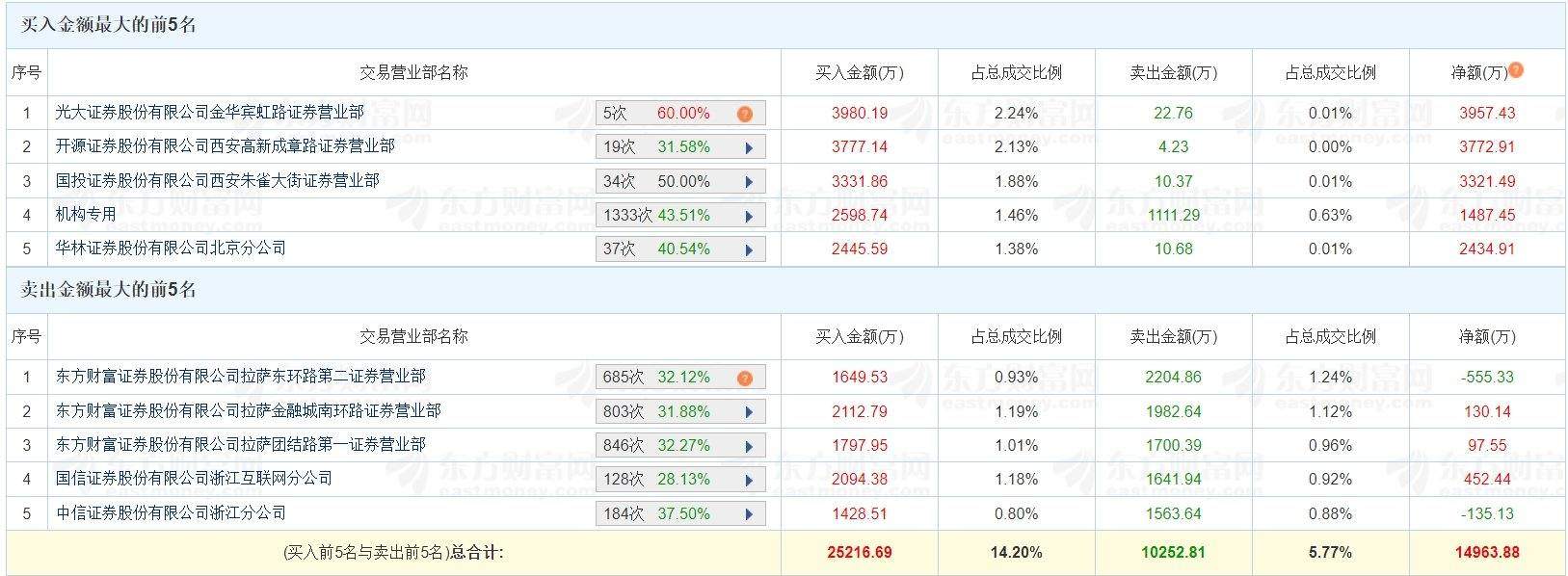
Task: Click 买入金额(万) header in top table
Action: coord(859,72)
